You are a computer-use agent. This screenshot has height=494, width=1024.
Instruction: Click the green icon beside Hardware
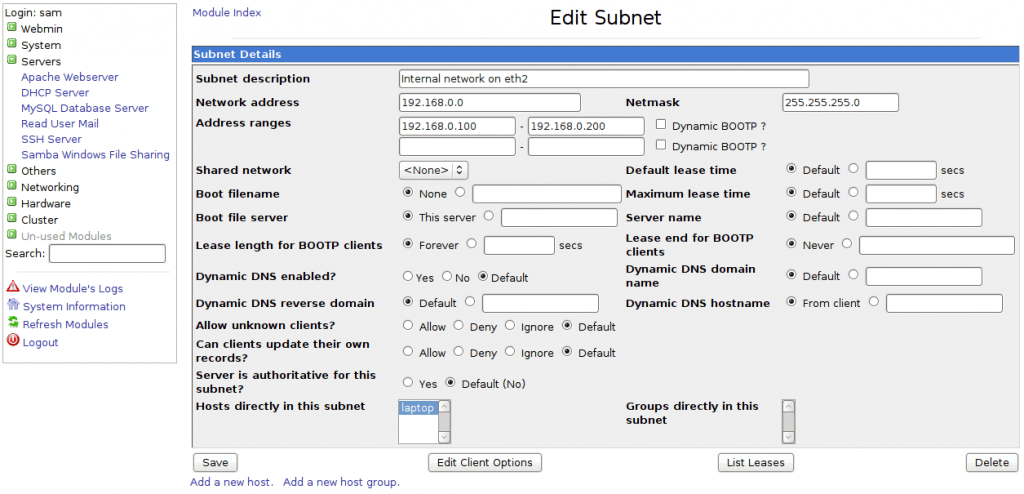(x=12, y=203)
